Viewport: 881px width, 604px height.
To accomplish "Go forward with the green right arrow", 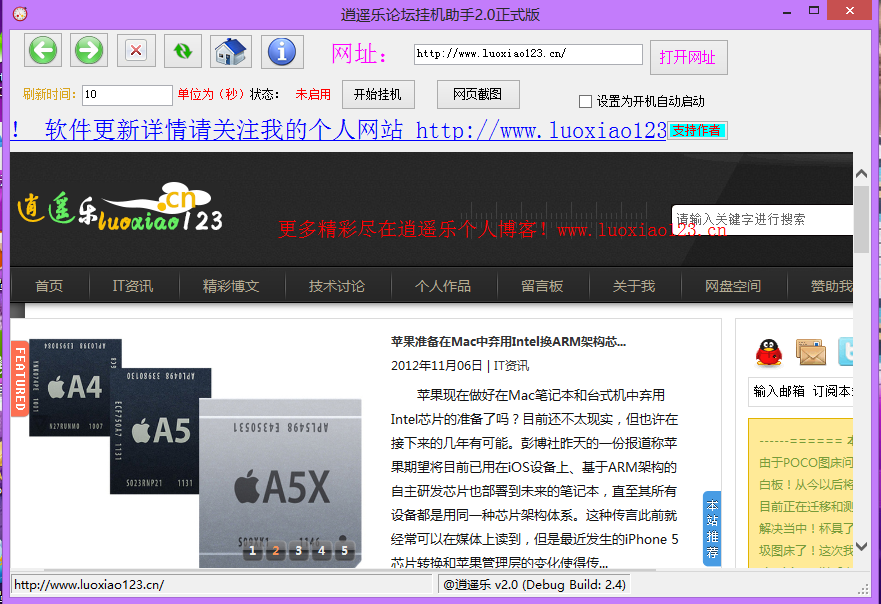I will pyautogui.click(x=89, y=51).
